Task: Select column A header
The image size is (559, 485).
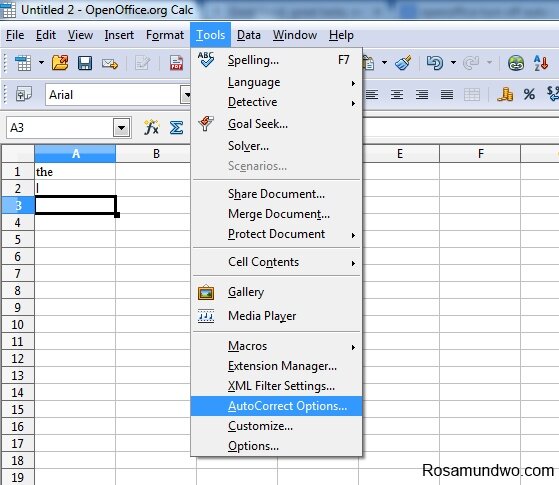Action: (x=75, y=154)
